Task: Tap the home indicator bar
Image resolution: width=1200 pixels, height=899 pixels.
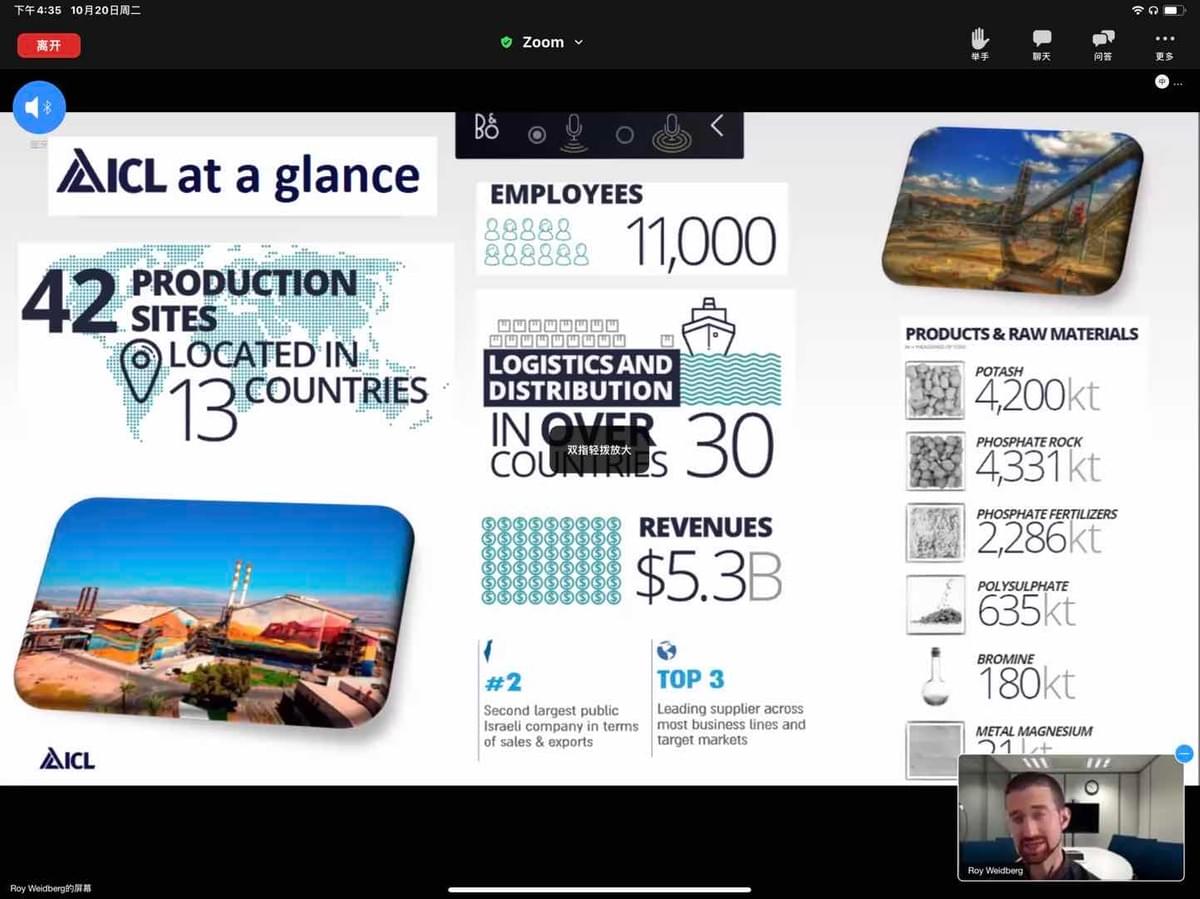Action: pyautogui.click(x=600, y=889)
